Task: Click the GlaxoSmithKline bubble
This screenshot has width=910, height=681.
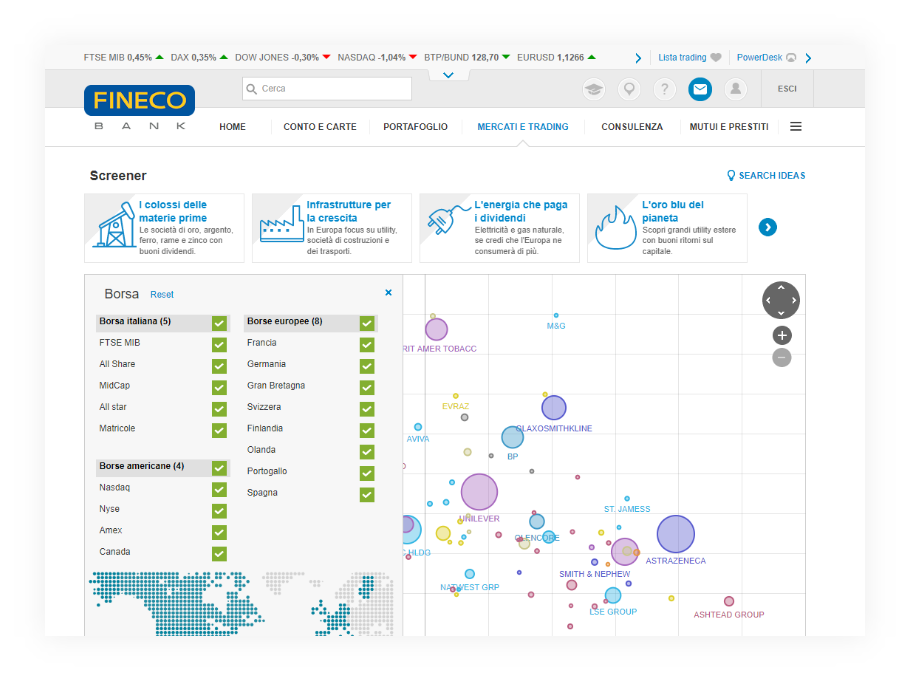Action: [x=554, y=408]
